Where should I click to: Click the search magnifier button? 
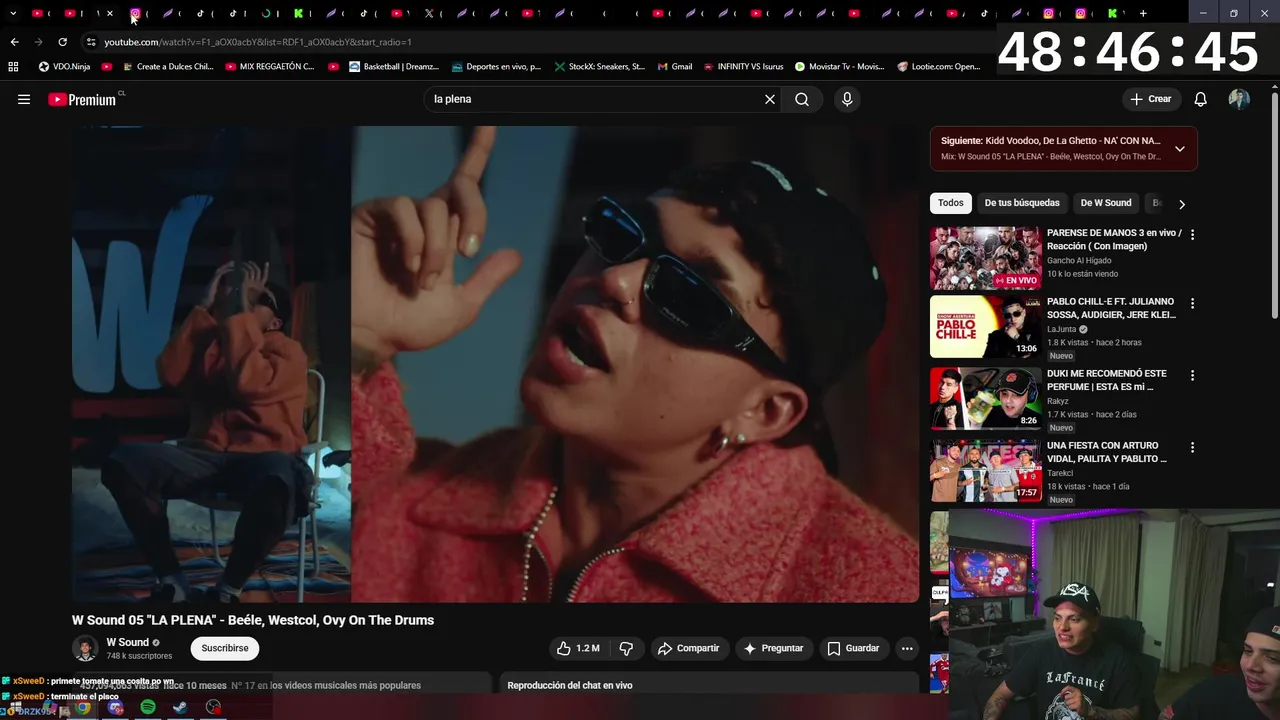click(x=802, y=99)
